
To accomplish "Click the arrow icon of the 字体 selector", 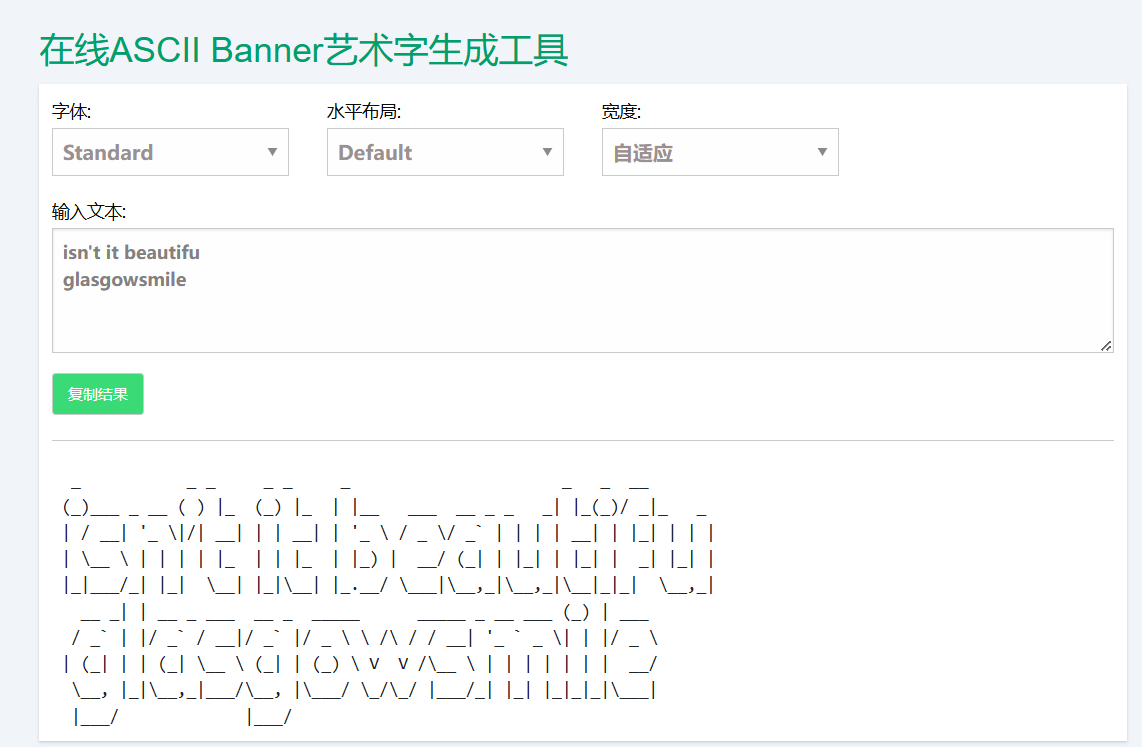I will [272, 152].
